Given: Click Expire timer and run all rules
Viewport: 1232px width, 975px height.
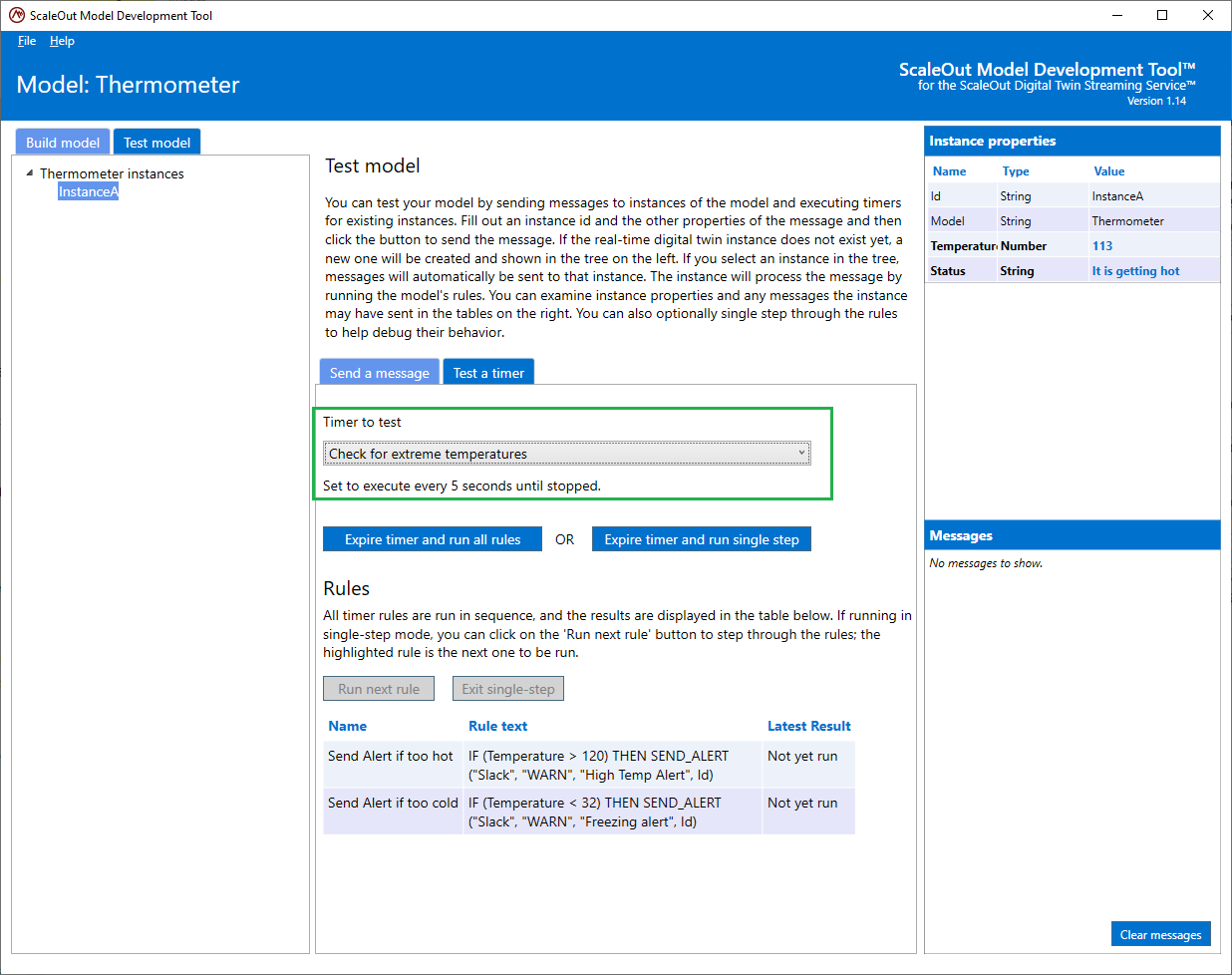Looking at the screenshot, I should [x=433, y=539].
